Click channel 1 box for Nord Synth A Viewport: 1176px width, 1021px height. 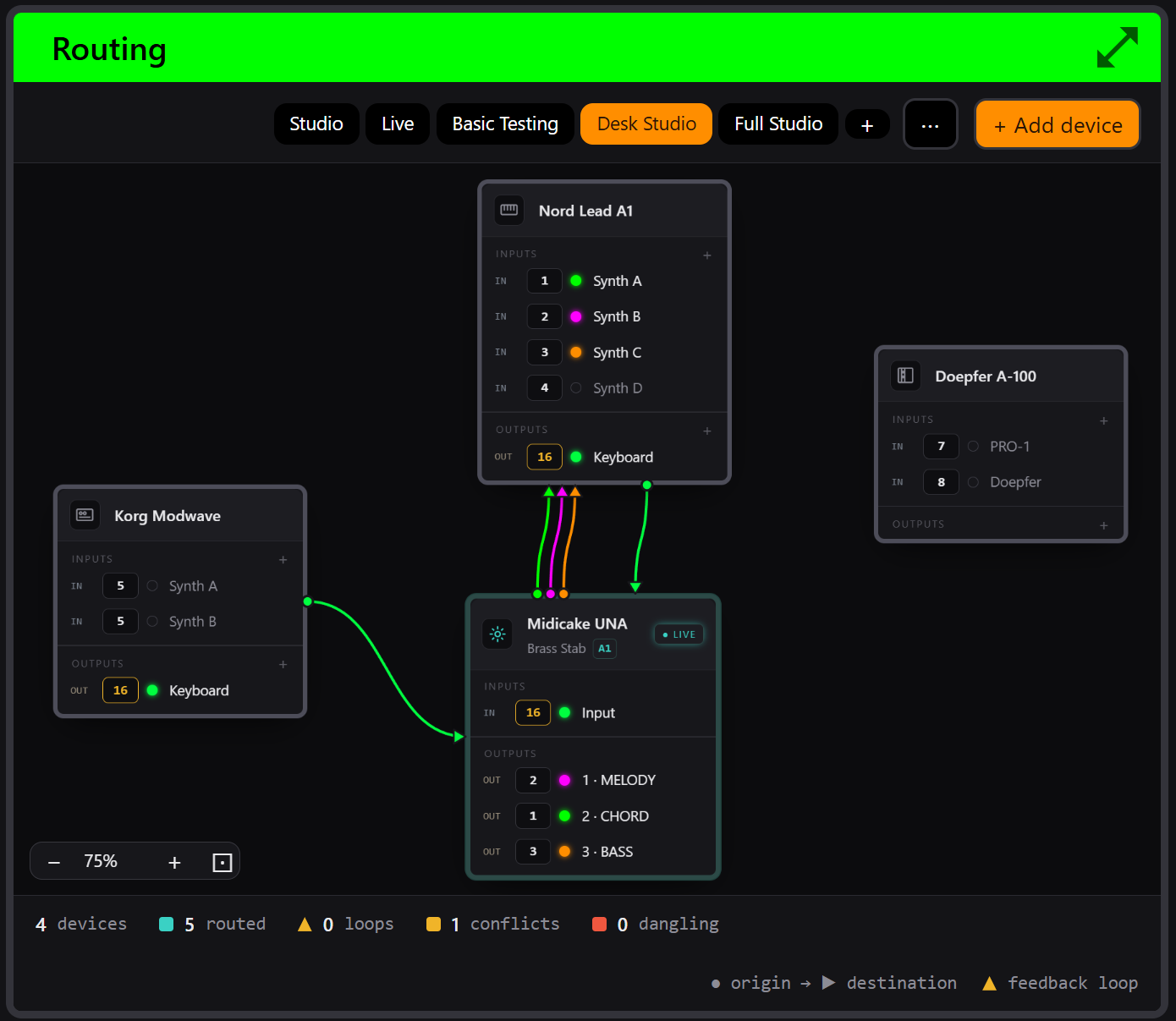point(545,281)
